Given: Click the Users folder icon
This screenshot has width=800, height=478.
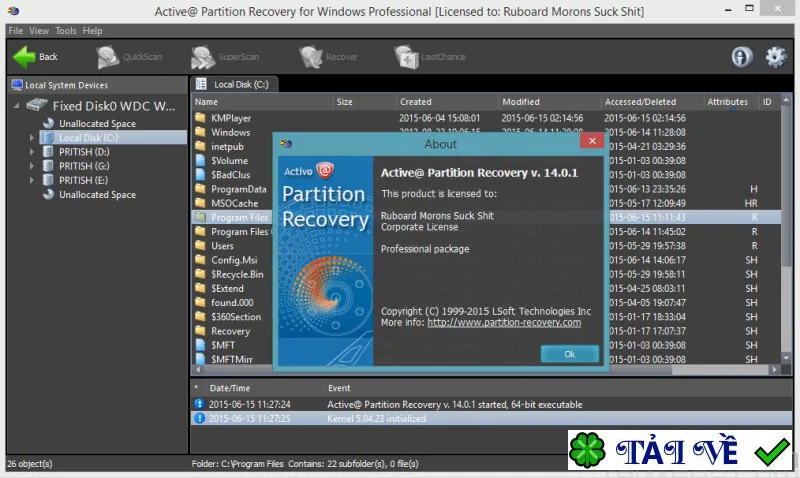Looking at the screenshot, I should (201, 245).
